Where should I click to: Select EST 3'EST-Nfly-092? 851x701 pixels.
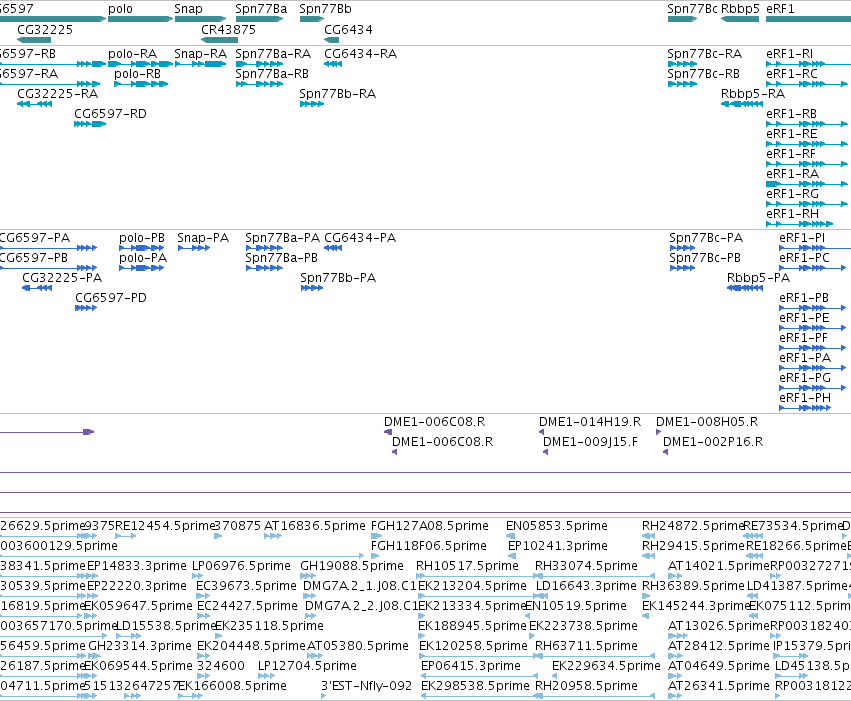click(367, 686)
